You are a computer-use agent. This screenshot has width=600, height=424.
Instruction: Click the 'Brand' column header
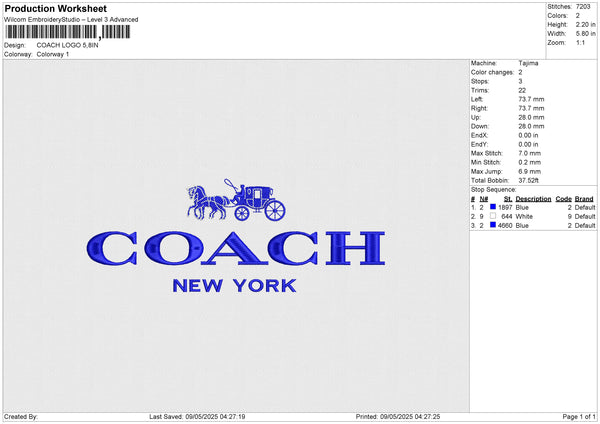584,199
